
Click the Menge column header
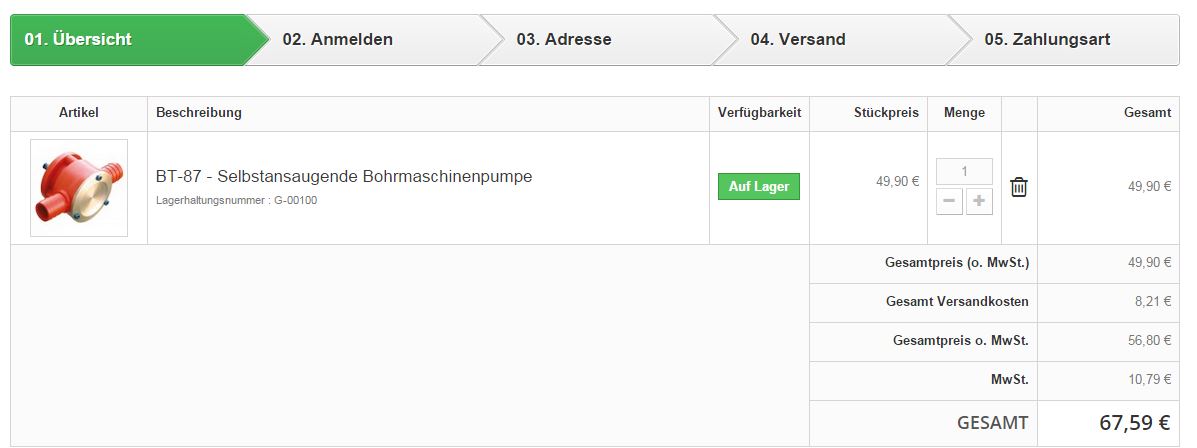tap(964, 113)
